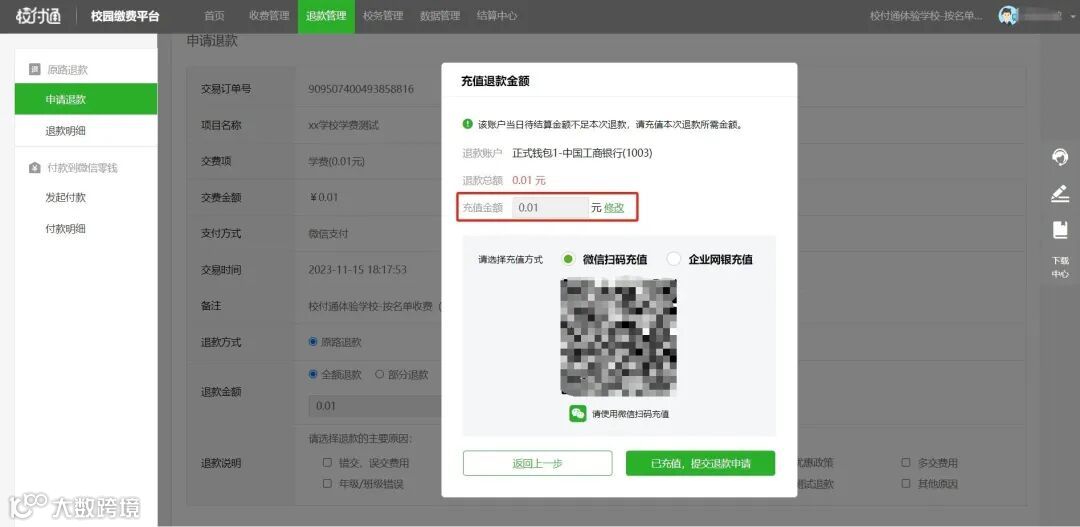Viewport: 1080px width, 527px height.
Task: Open the 结算中心 top menu
Action: point(497,16)
